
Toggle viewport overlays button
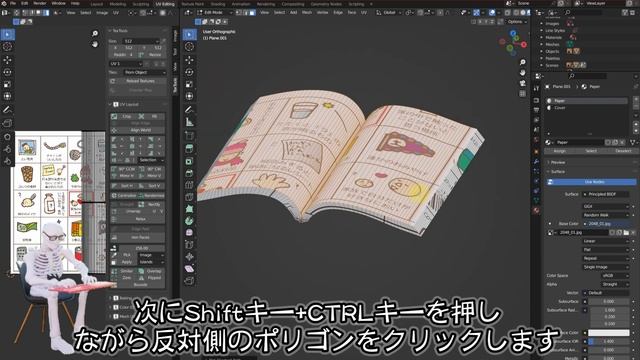click(492, 13)
